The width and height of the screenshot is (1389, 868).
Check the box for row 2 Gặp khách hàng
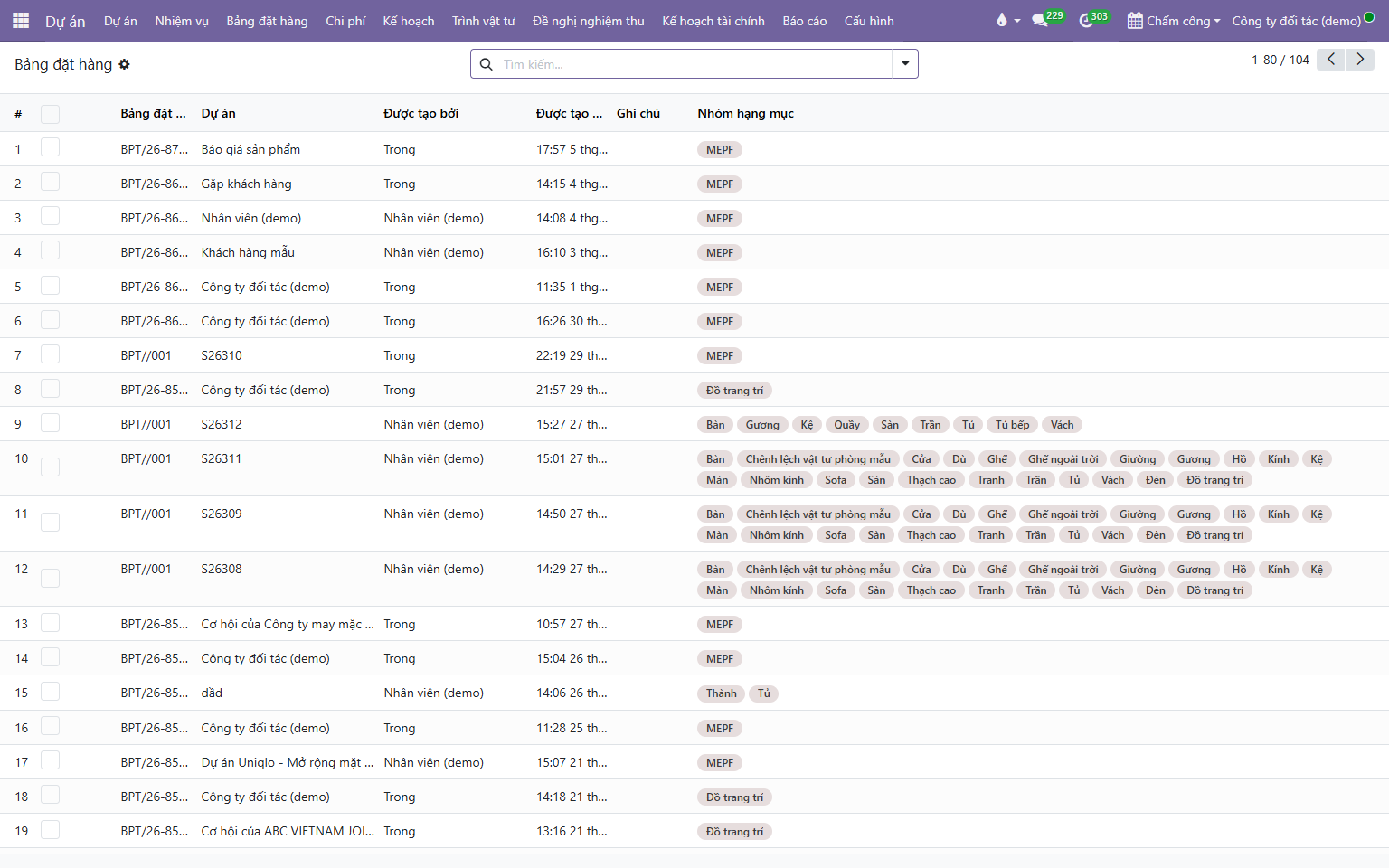[x=50, y=183]
